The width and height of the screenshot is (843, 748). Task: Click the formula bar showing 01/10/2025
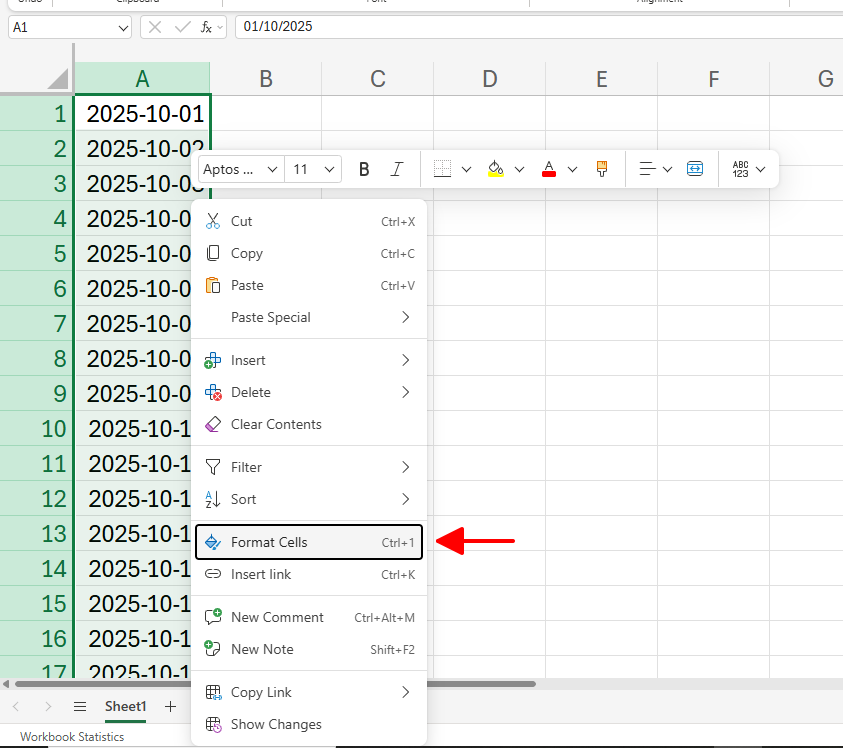[538, 27]
